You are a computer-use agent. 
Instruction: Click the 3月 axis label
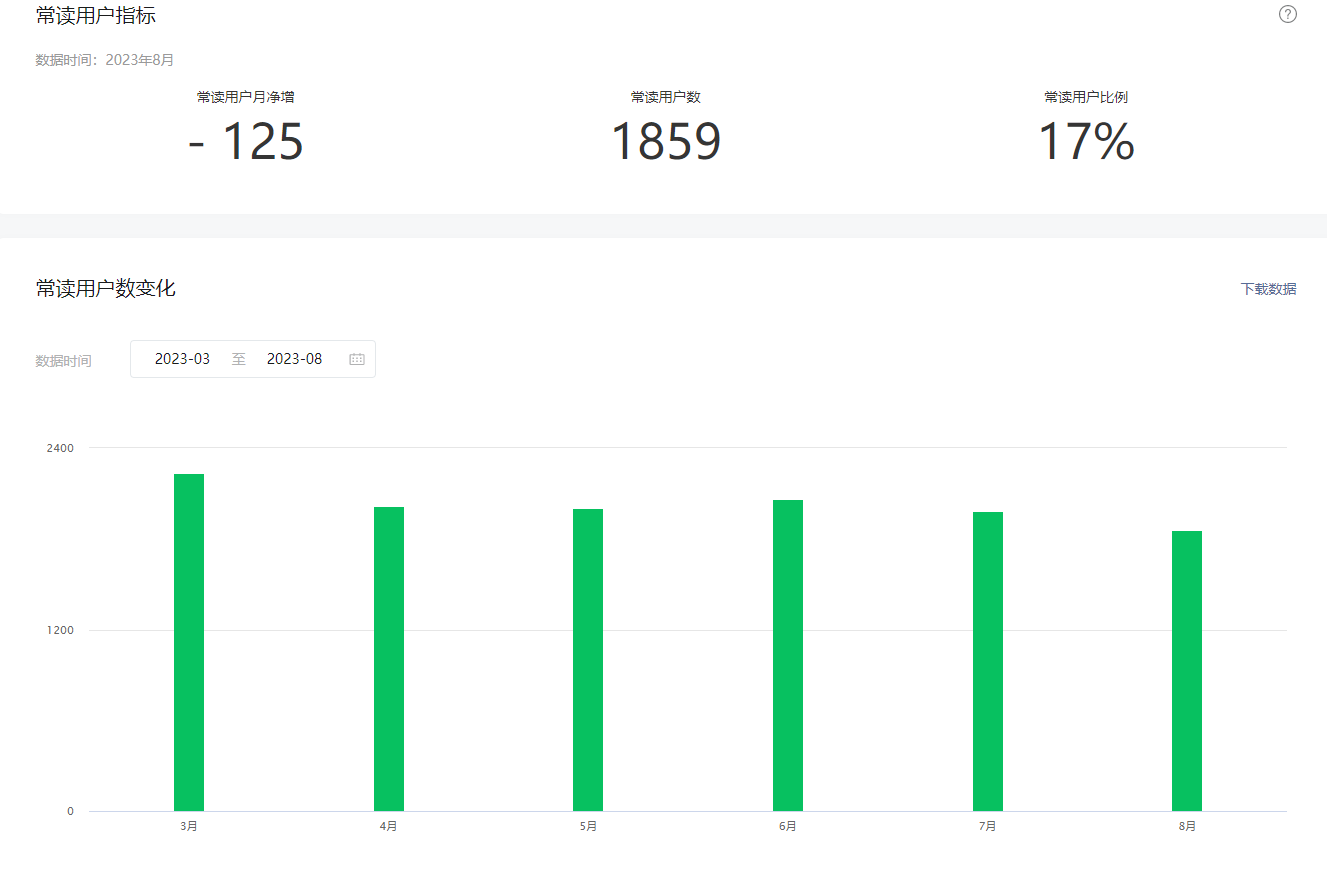(189, 826)
